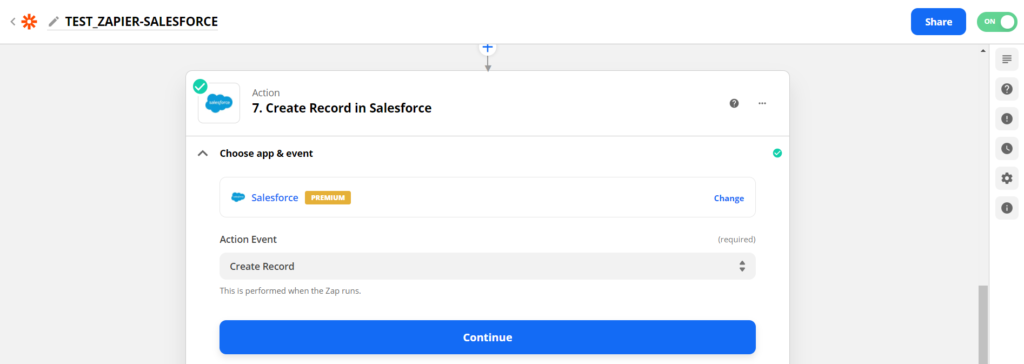The width and height of the screenshot is (1024, 364).
Task: Click the orange Zapier logo icon
Action: click(x=29, y=22)
